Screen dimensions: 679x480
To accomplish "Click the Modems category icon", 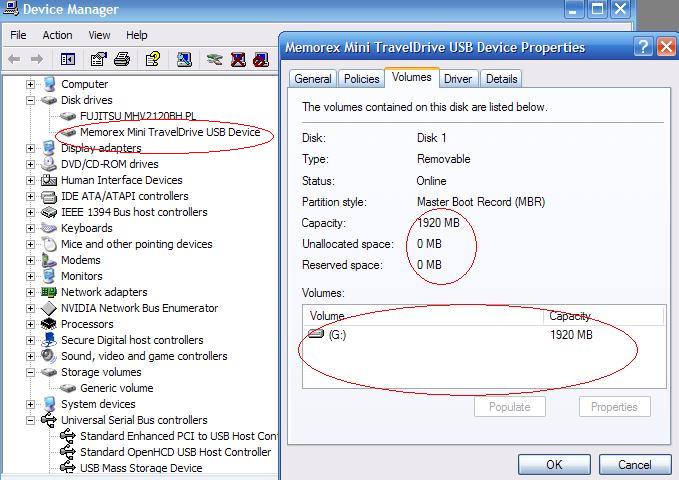I will click(48, 260).
